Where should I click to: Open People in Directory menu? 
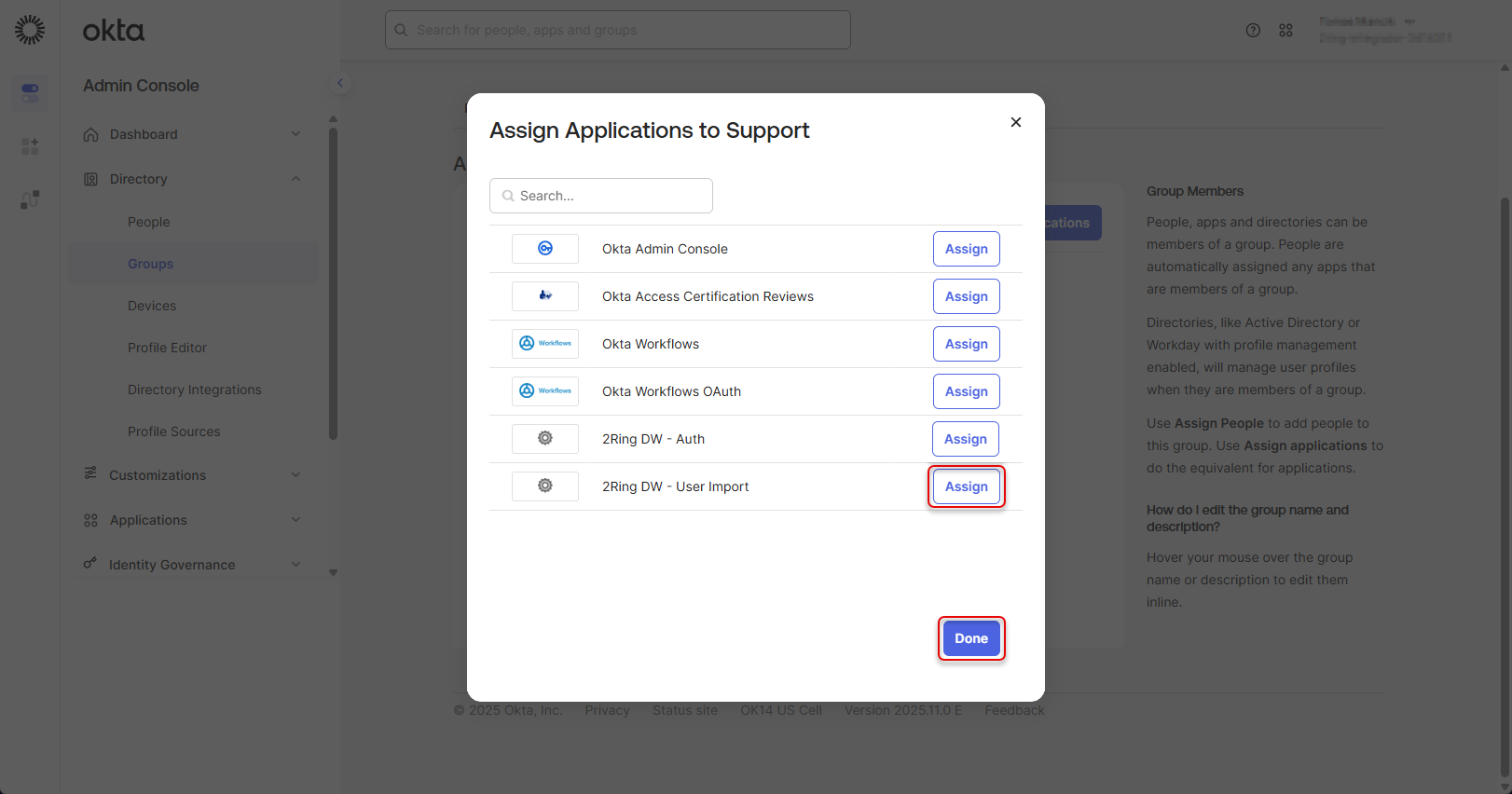[149, 222]
